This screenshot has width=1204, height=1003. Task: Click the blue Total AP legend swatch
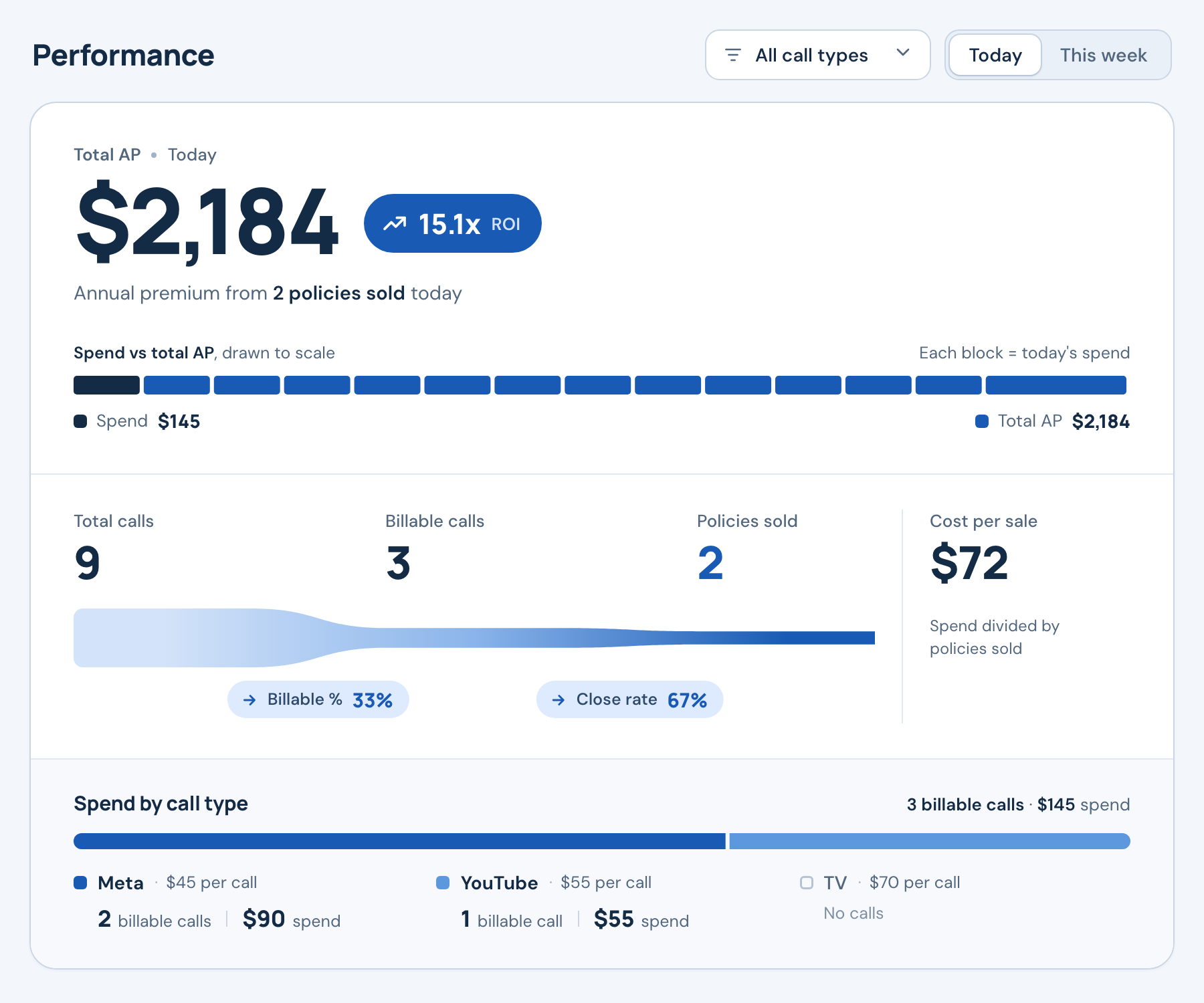[982, 421]
